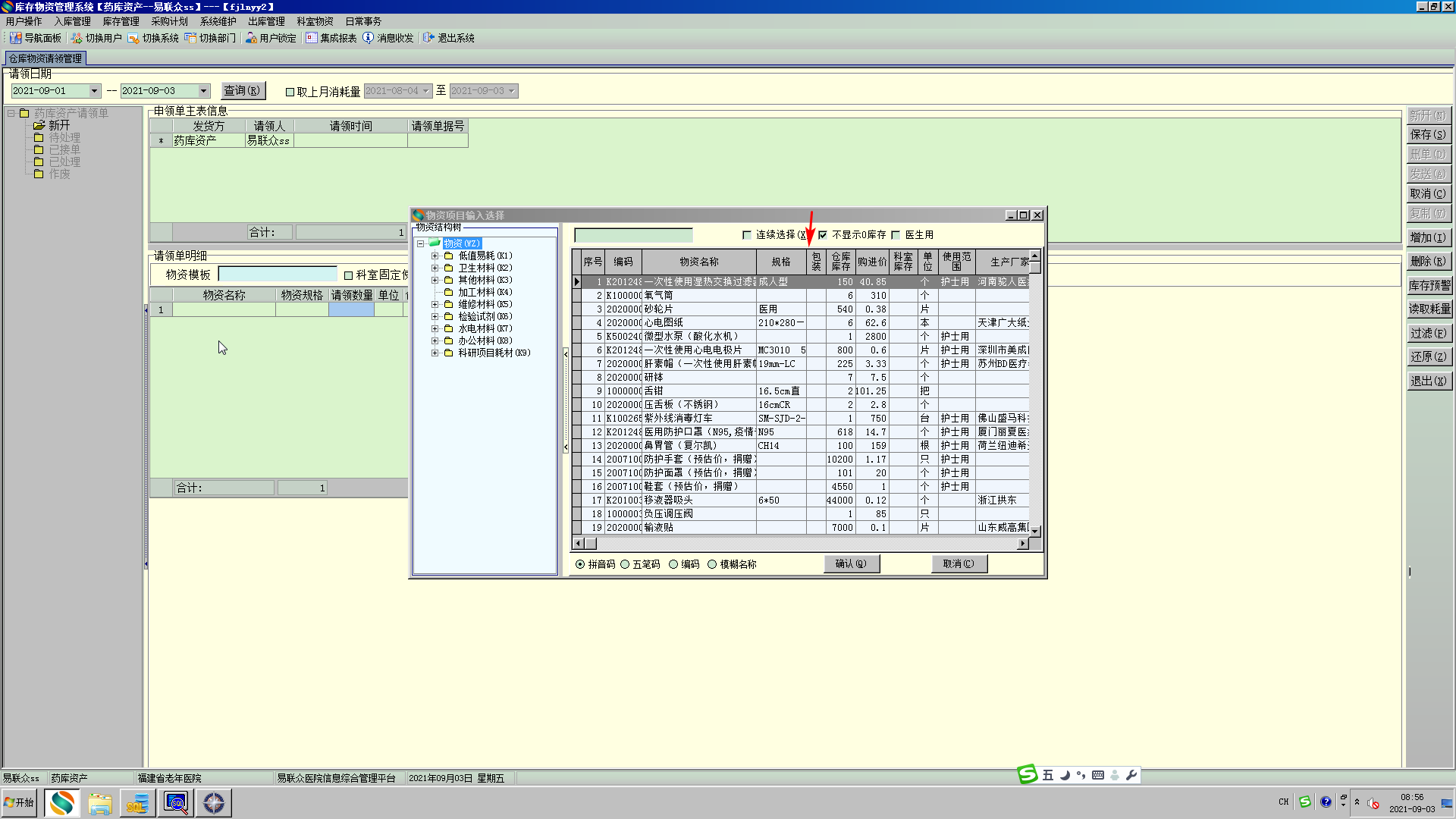This screenshot has width=1456, height=819.
Task: Enable the 连续选择 checkbox
Action: [x=747, y=235]
